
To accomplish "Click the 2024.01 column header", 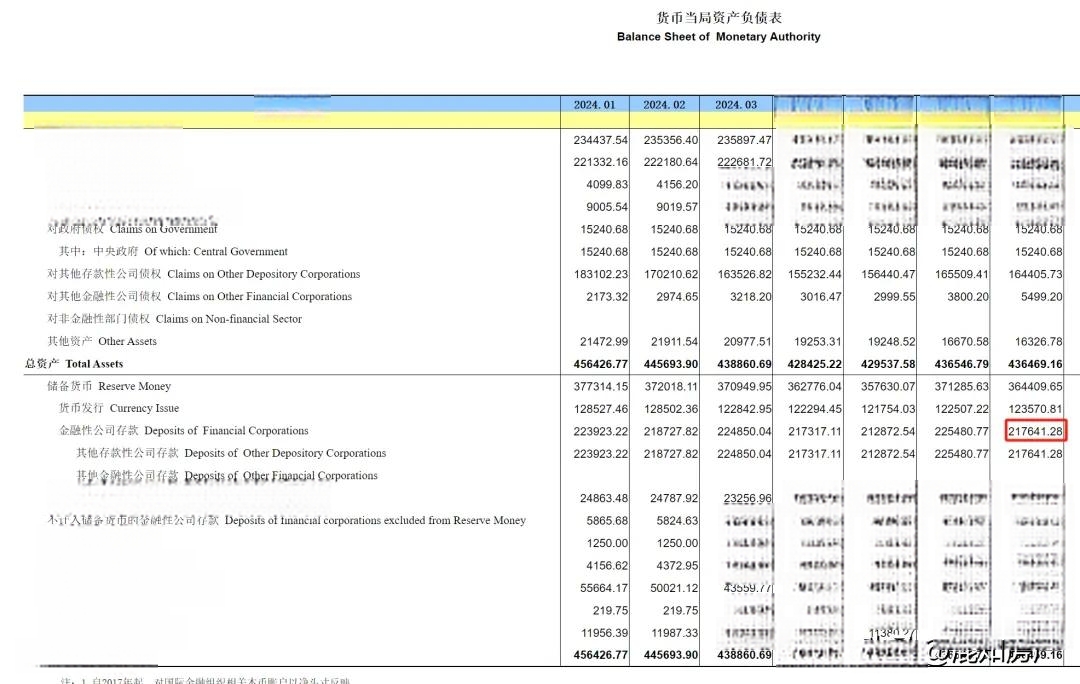I will pos(594,105).
